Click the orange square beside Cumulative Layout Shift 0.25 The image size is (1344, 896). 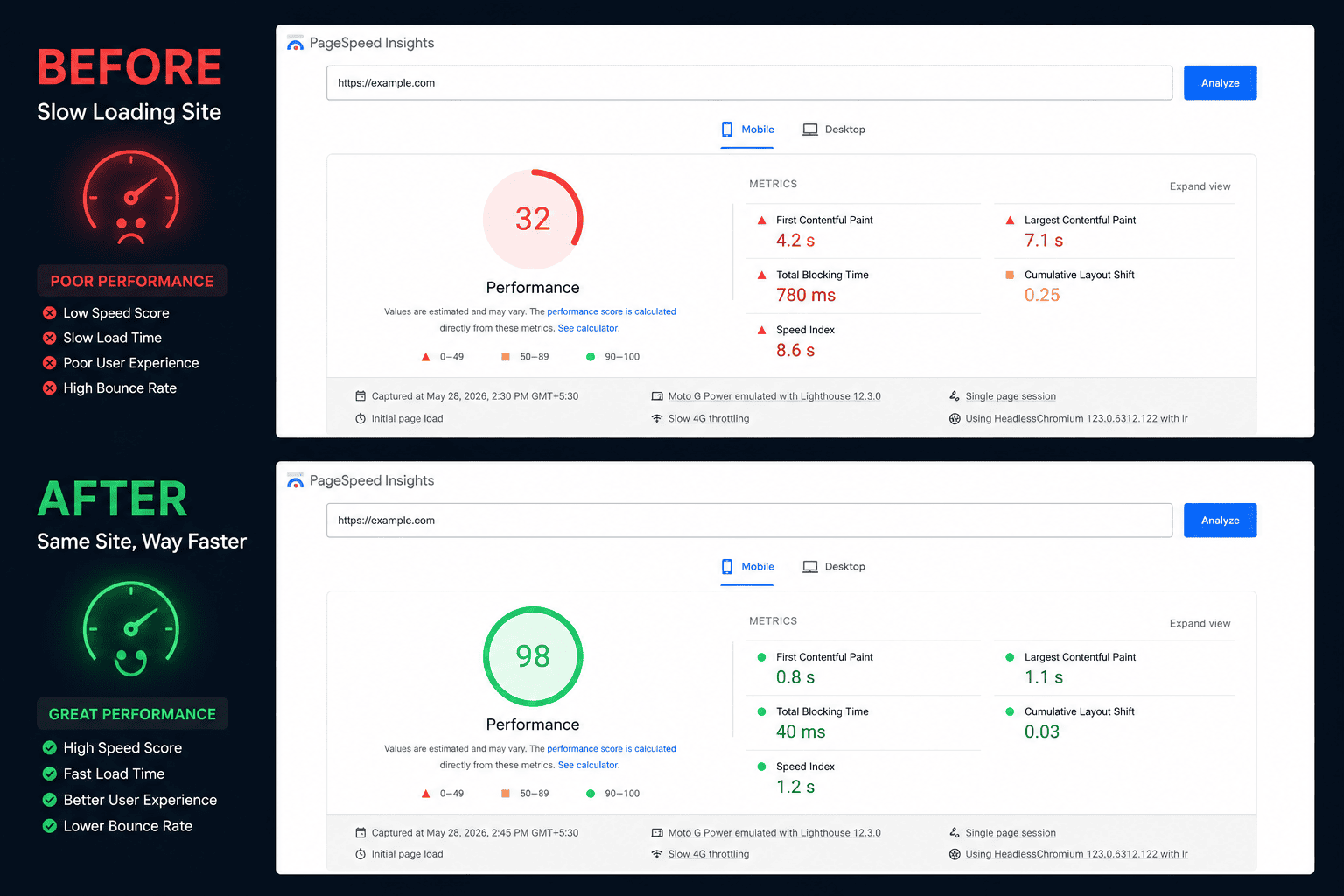pos(1010,275)
